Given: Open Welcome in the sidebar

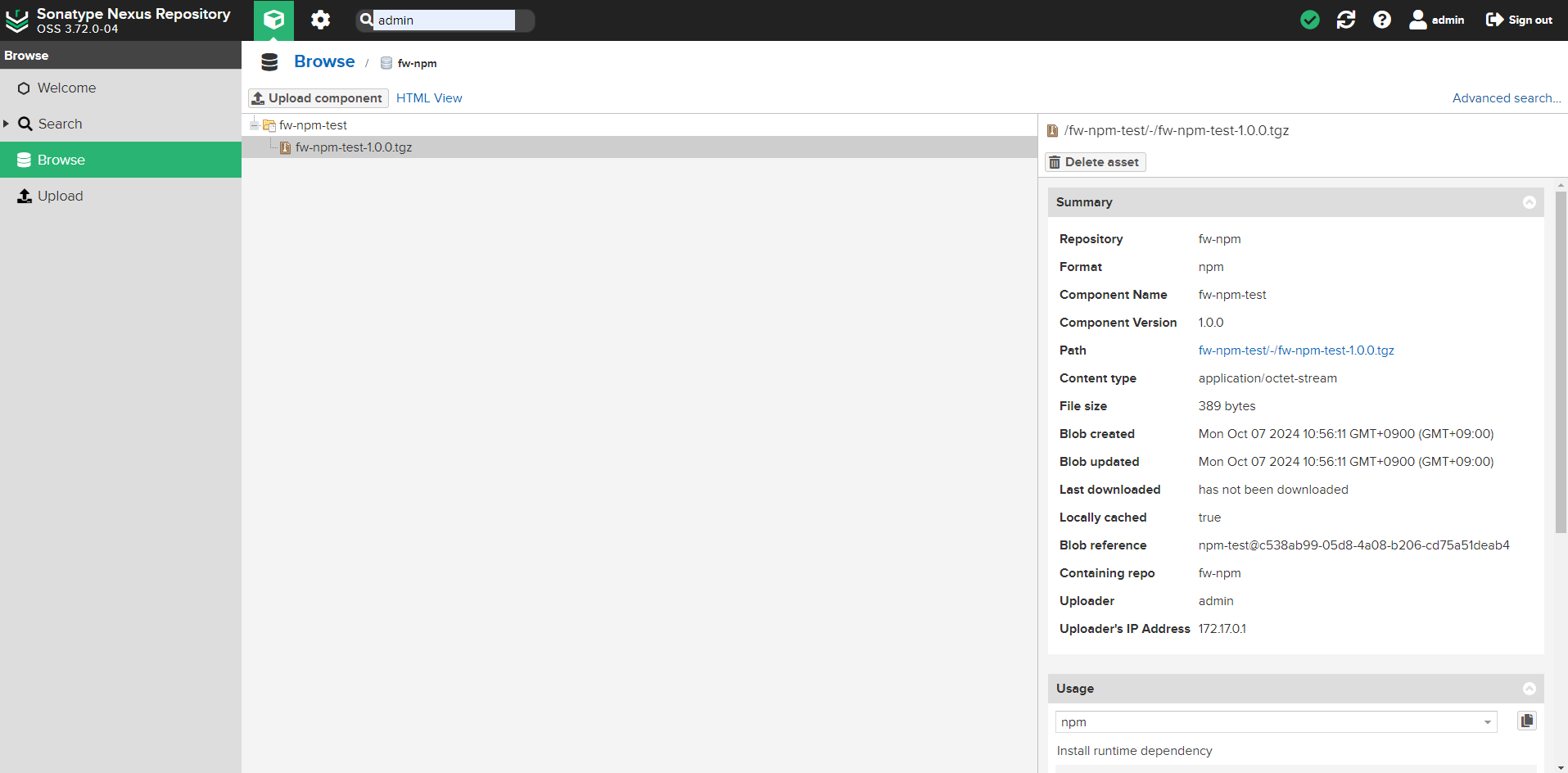Looking at the screenshot, I should [x=120, y=88].
